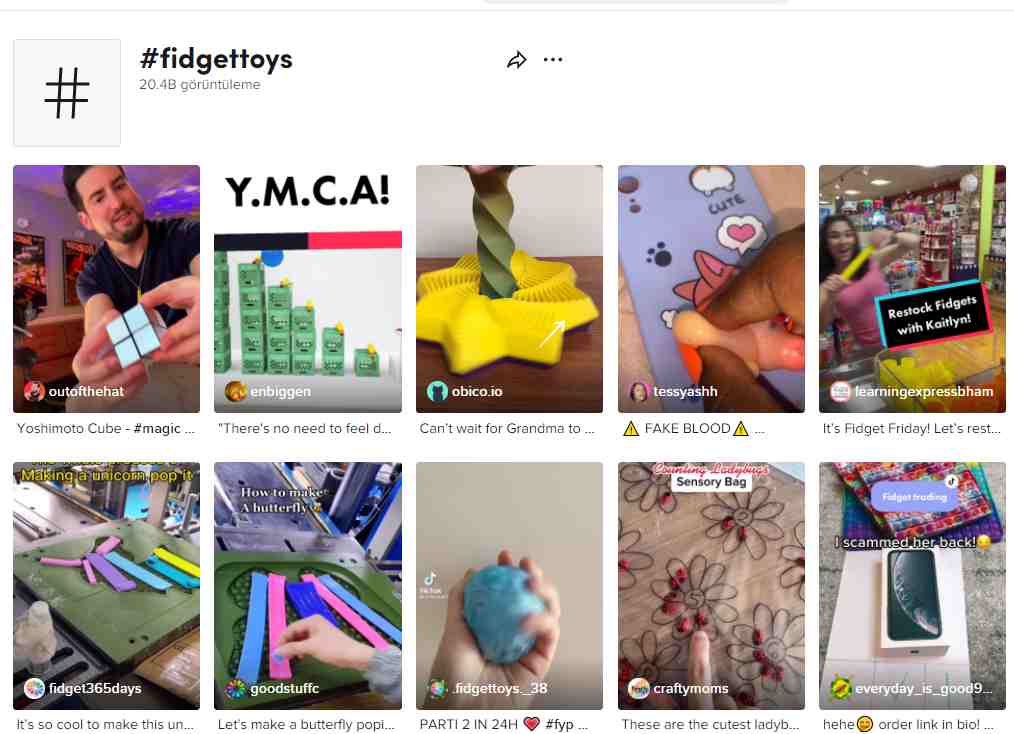
Task: Play the yellow star fidget video
Action: click(510, 288)
